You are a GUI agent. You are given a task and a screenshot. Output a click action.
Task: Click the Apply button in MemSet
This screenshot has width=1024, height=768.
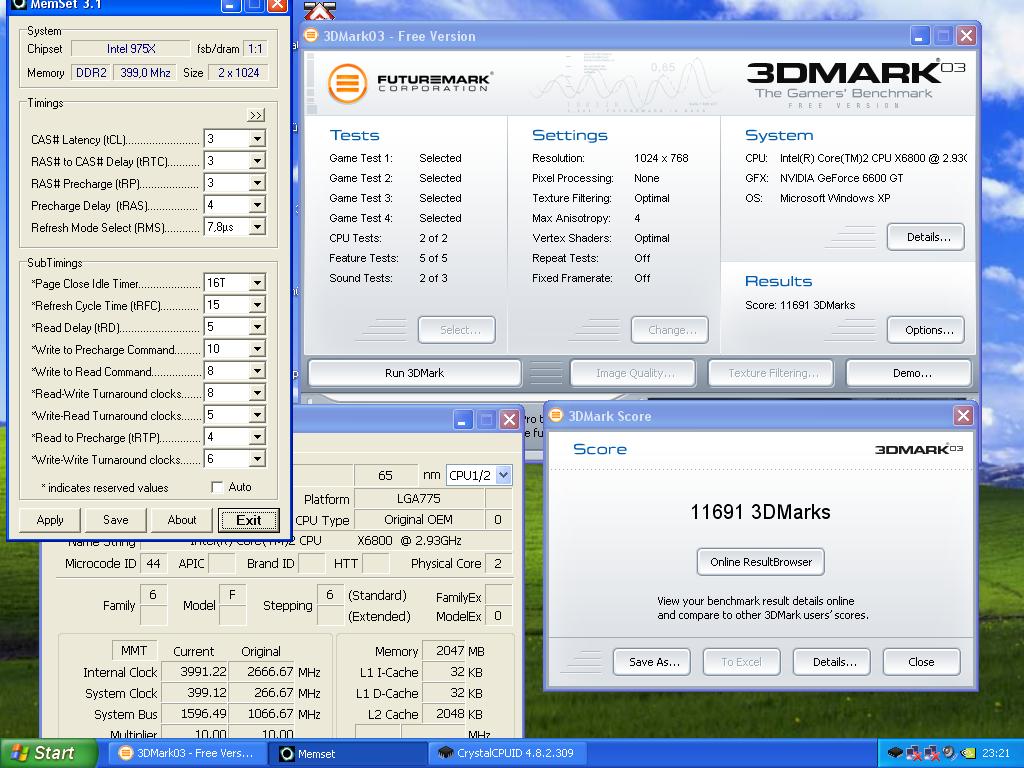50,520
